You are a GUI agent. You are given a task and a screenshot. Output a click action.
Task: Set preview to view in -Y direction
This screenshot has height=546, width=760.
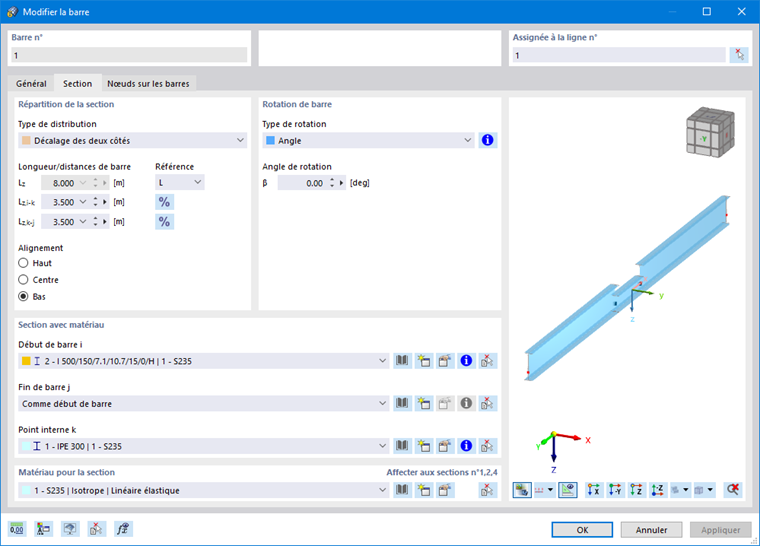(615, 490)
